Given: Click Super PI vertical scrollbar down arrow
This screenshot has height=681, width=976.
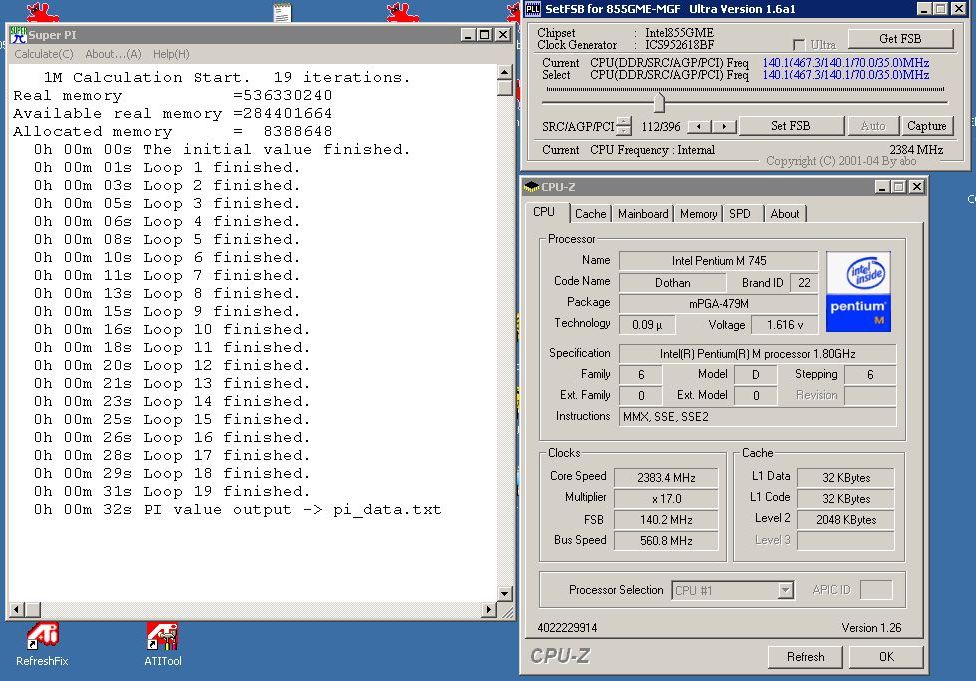Looking at the screenshot, I should click(505, 594).
